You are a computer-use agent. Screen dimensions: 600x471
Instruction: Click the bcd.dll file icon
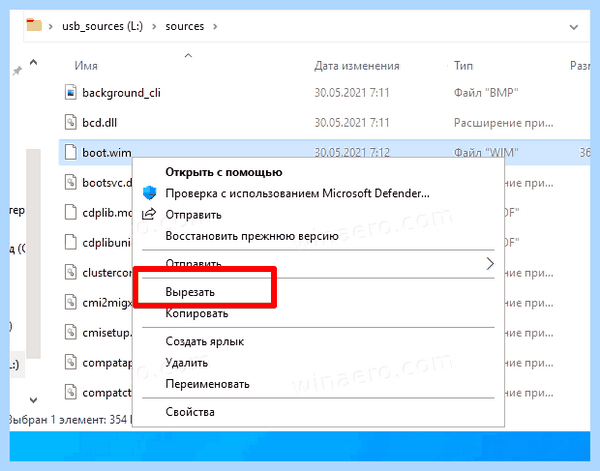(x=70, y=122)
